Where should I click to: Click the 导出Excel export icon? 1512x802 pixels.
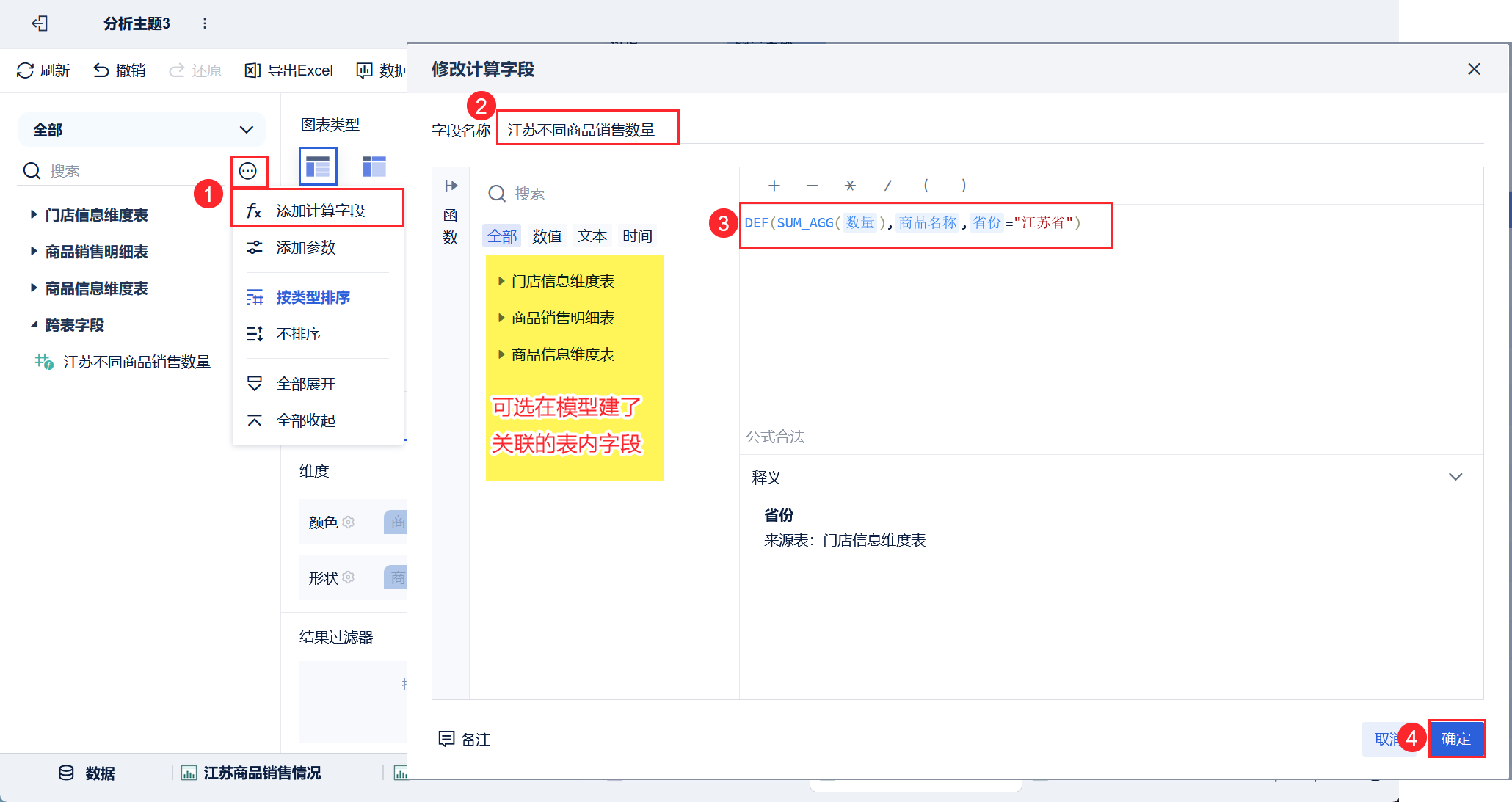click(252, 70)
